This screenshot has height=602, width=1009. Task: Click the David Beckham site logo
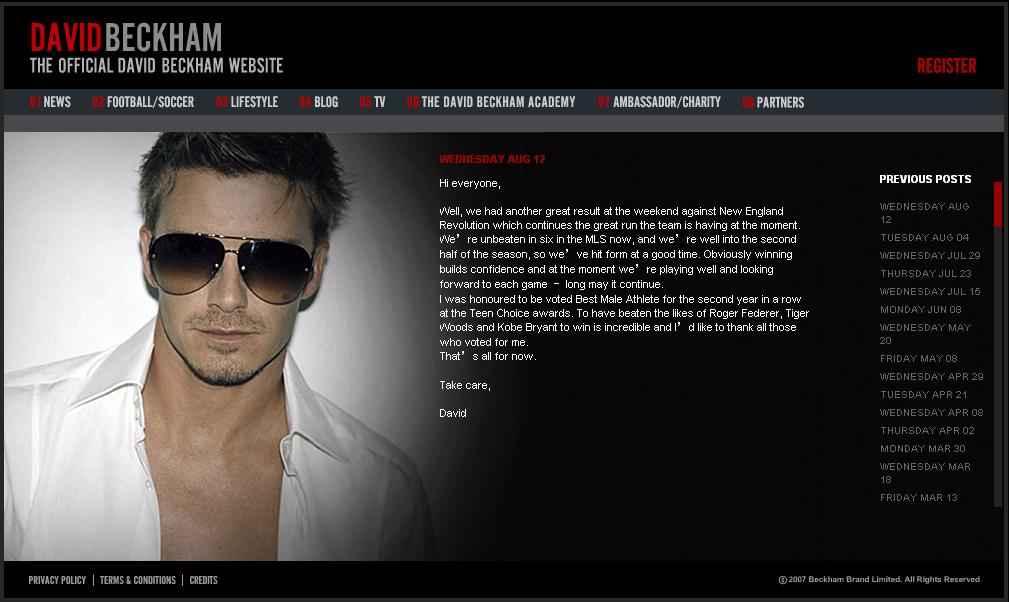(156, 48)
